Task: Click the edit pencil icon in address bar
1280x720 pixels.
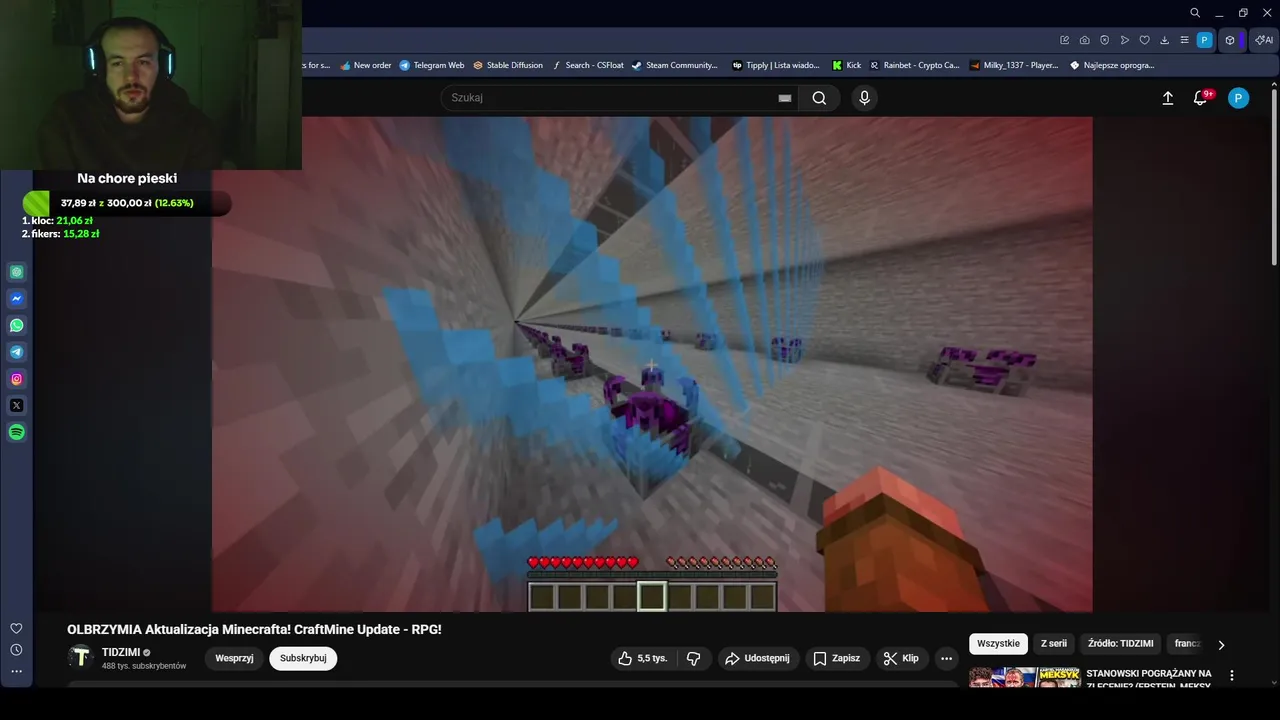Action: point(1064,40)
